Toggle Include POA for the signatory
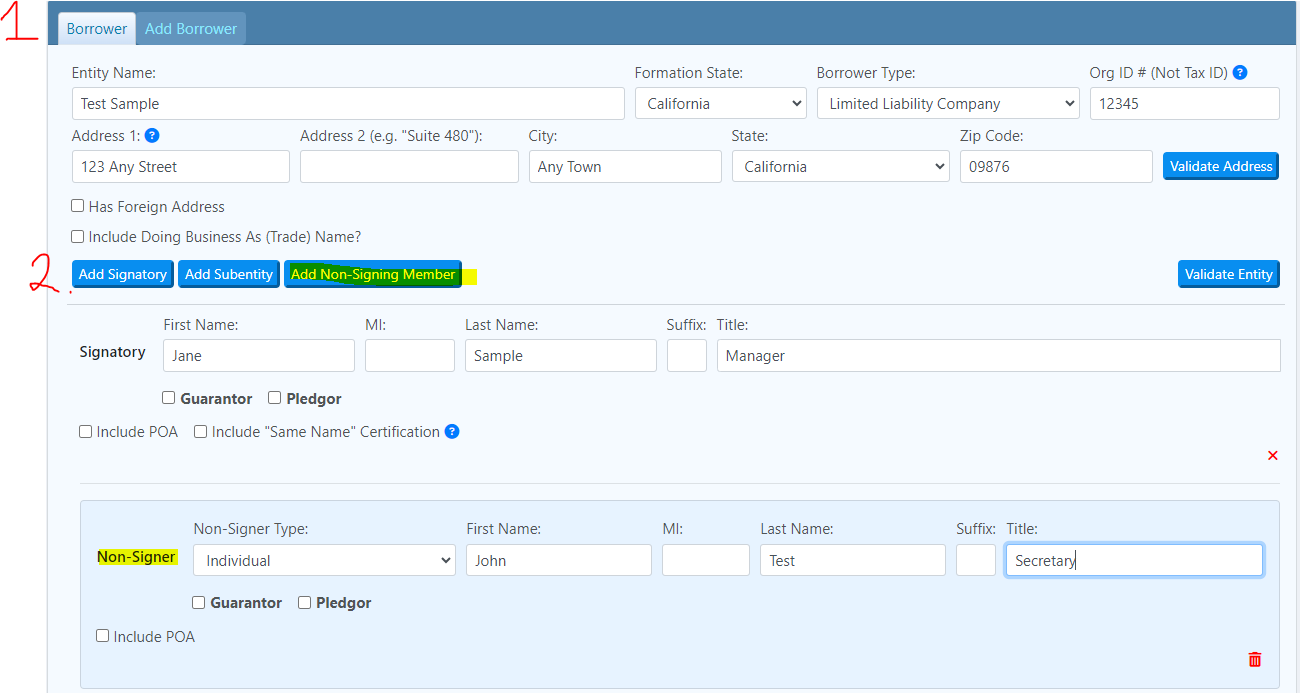 (86, 432)
